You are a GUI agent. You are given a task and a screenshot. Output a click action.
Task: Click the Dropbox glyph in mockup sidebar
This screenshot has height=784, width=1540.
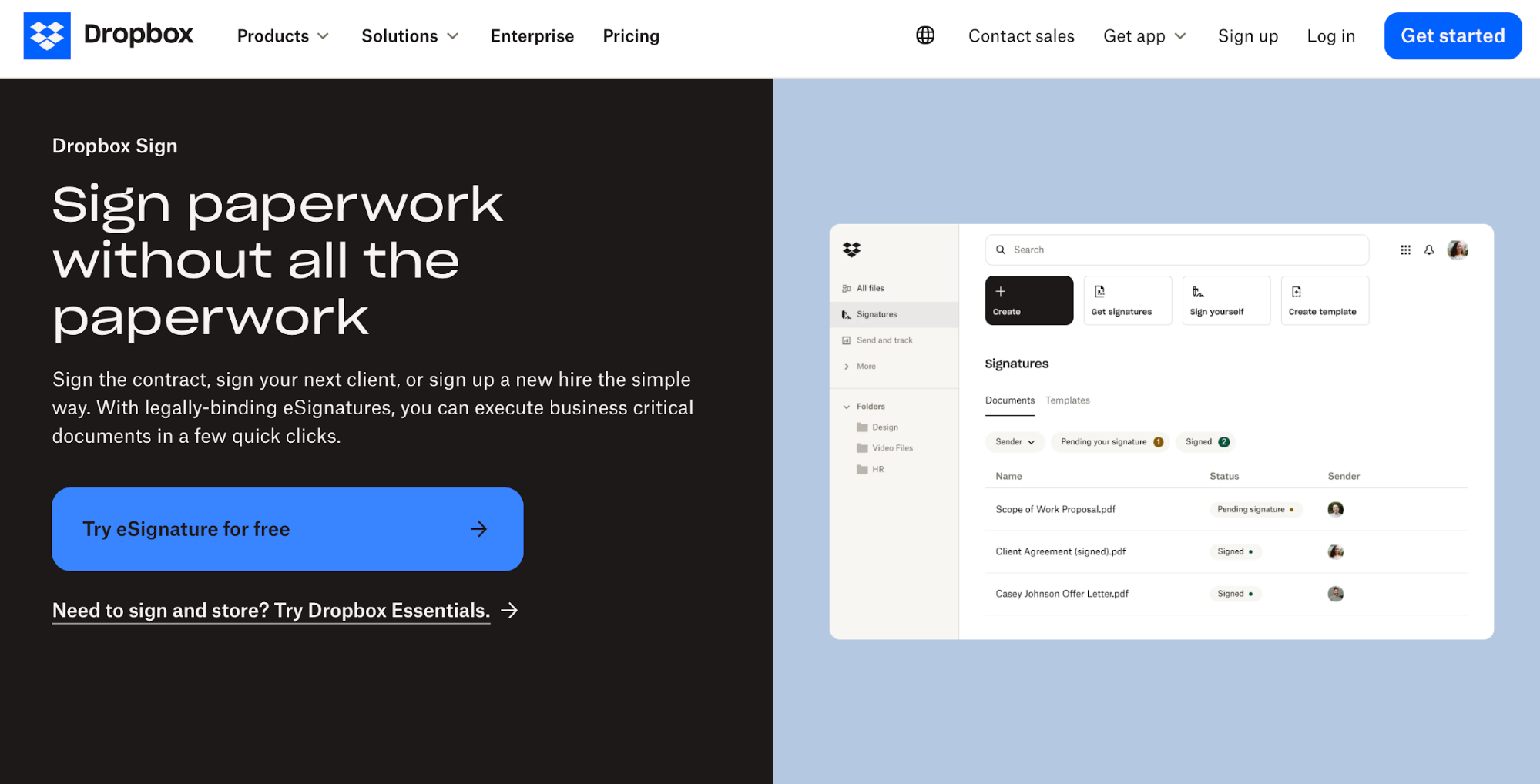(x=851, y=250)
